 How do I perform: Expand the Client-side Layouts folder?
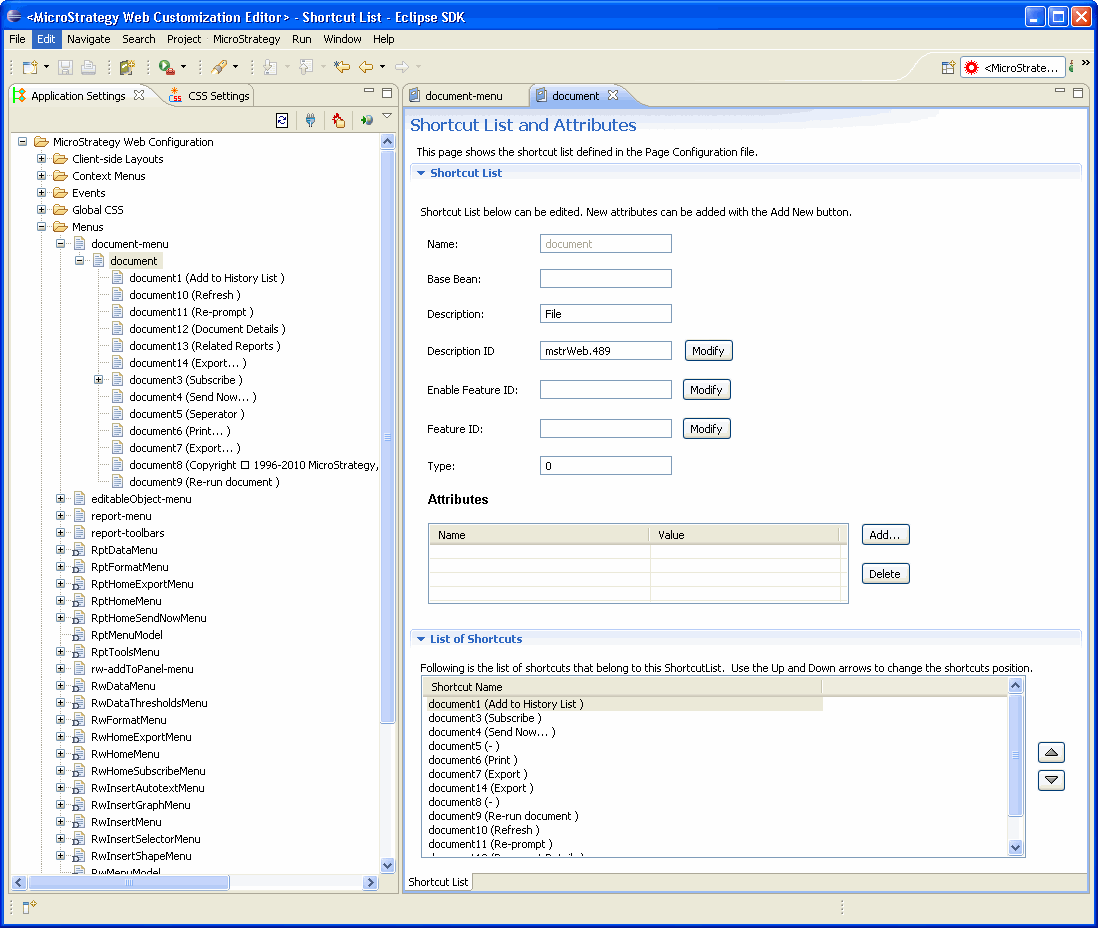pos(41,159)
